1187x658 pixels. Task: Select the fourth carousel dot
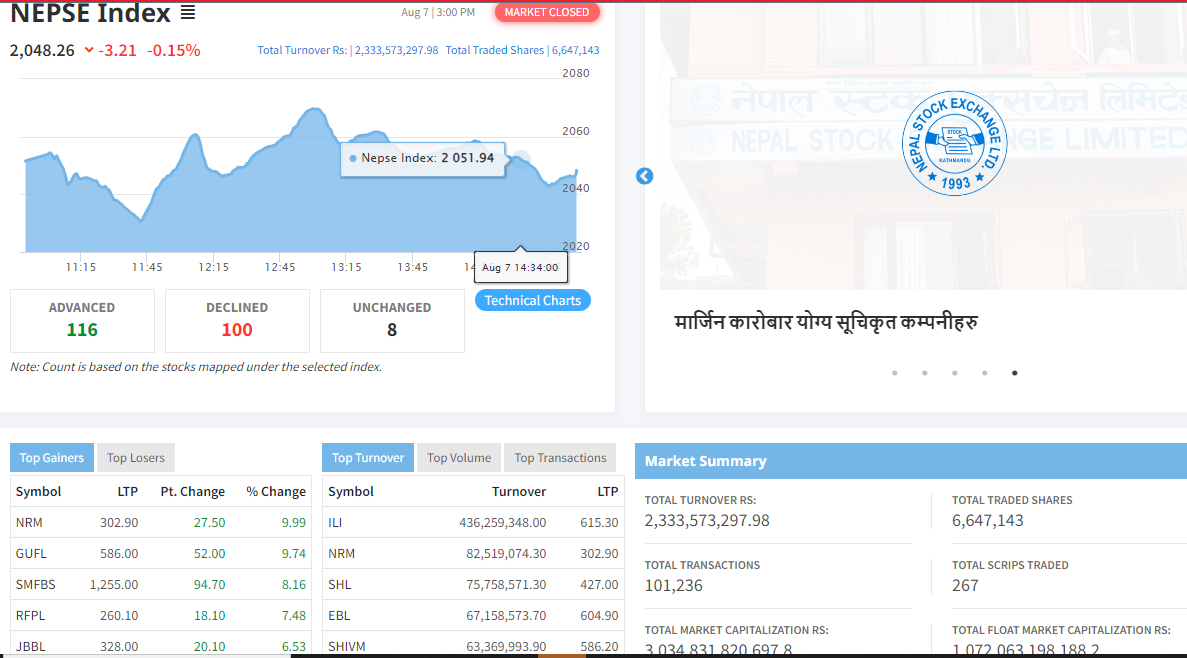point(984,373)
